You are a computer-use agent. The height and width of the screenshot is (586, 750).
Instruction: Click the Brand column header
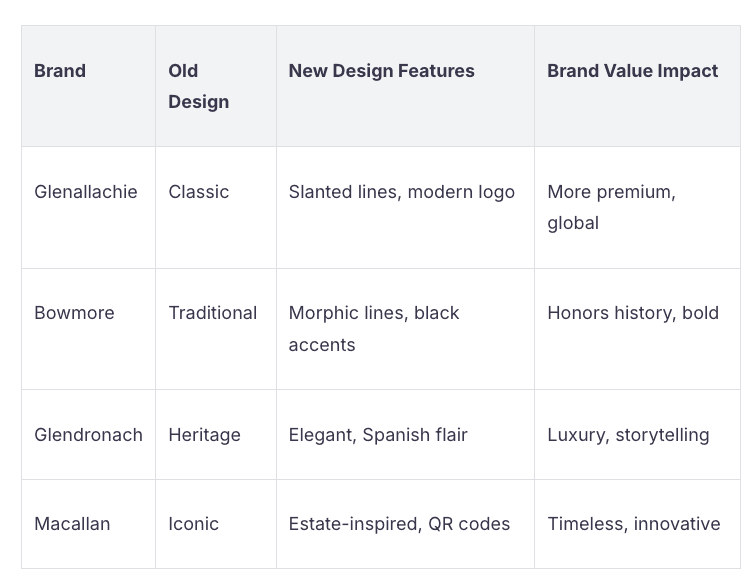coord(60,71)
